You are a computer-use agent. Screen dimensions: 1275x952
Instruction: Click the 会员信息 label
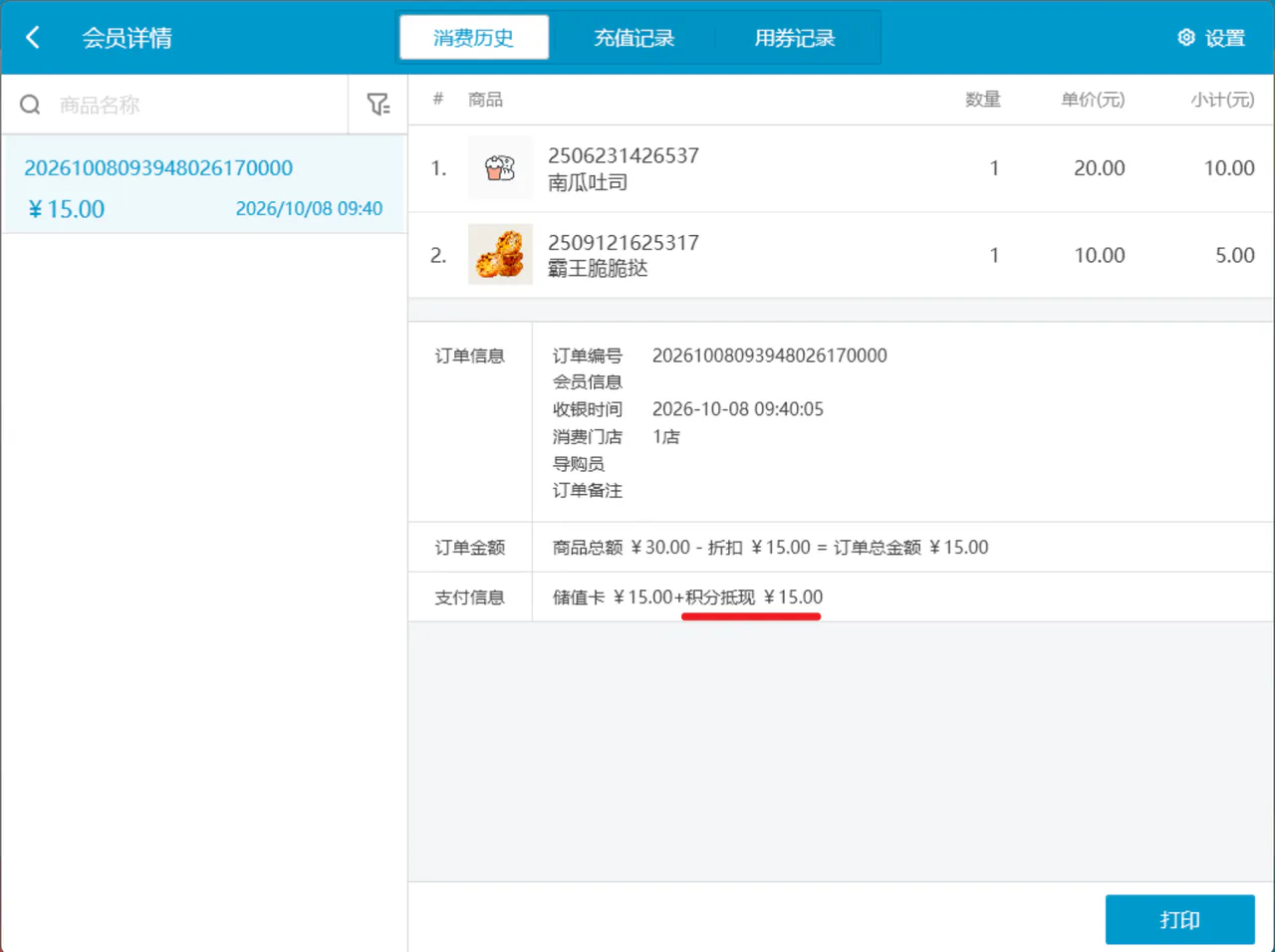[588, 382]
